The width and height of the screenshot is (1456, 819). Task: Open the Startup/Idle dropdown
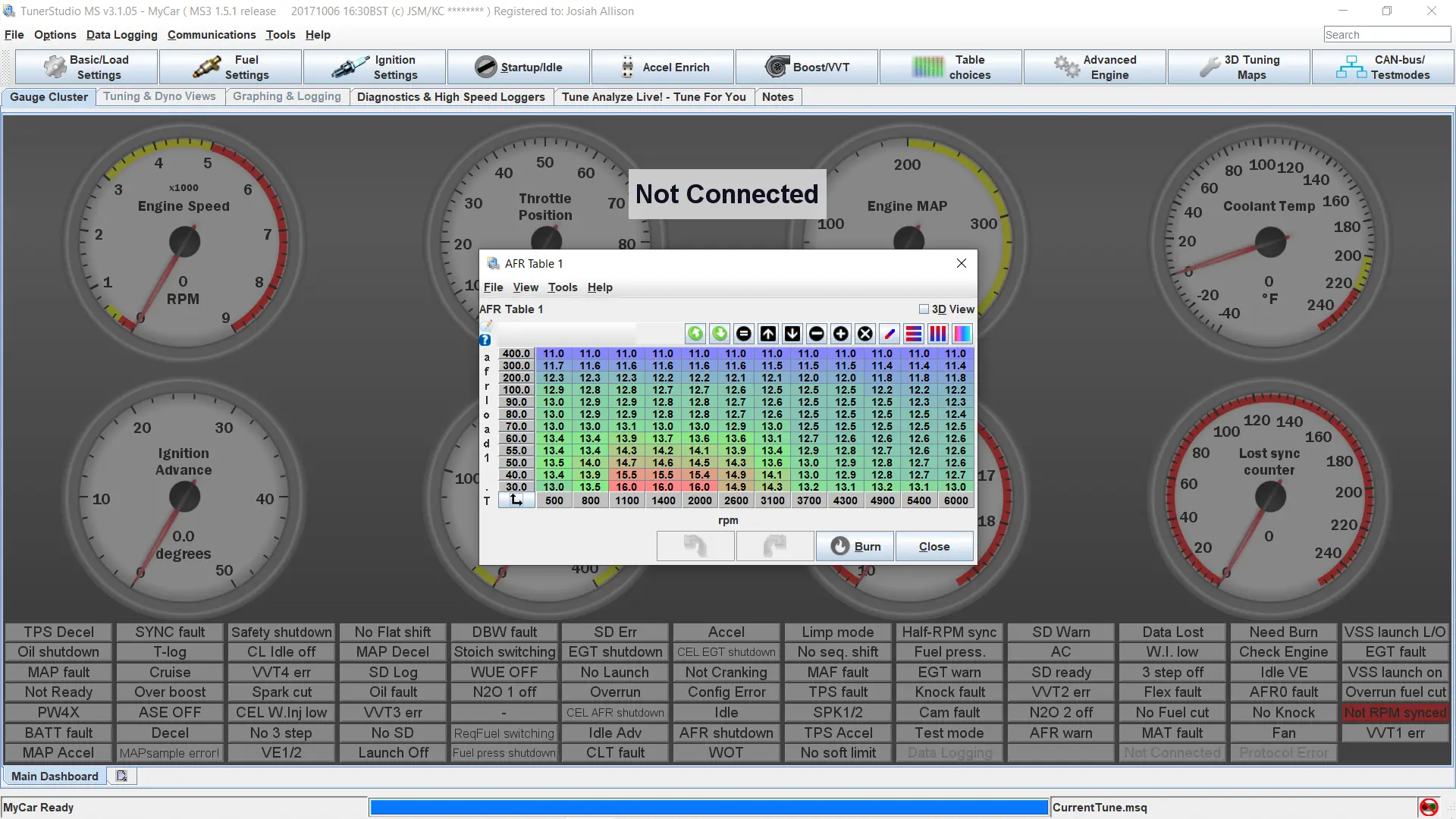pyautogui.click(x=519, y=67)
